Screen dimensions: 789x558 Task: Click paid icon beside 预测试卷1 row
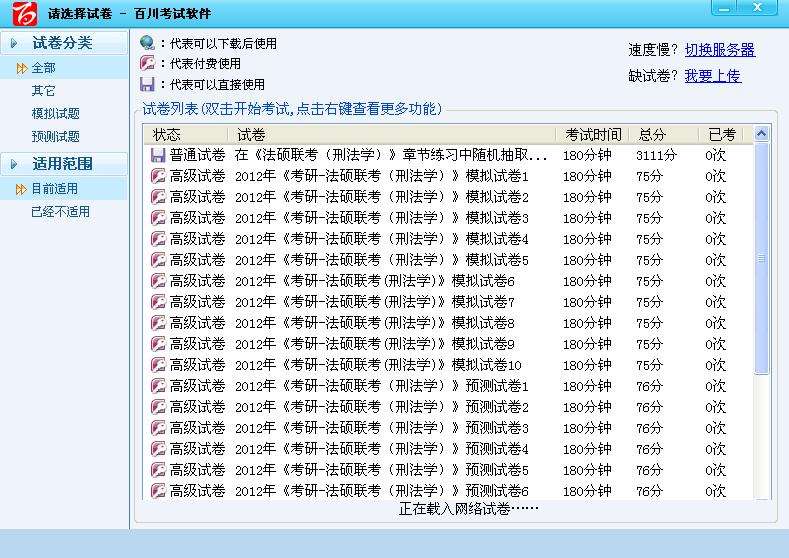pyautogui.click(x=158, y=385)
